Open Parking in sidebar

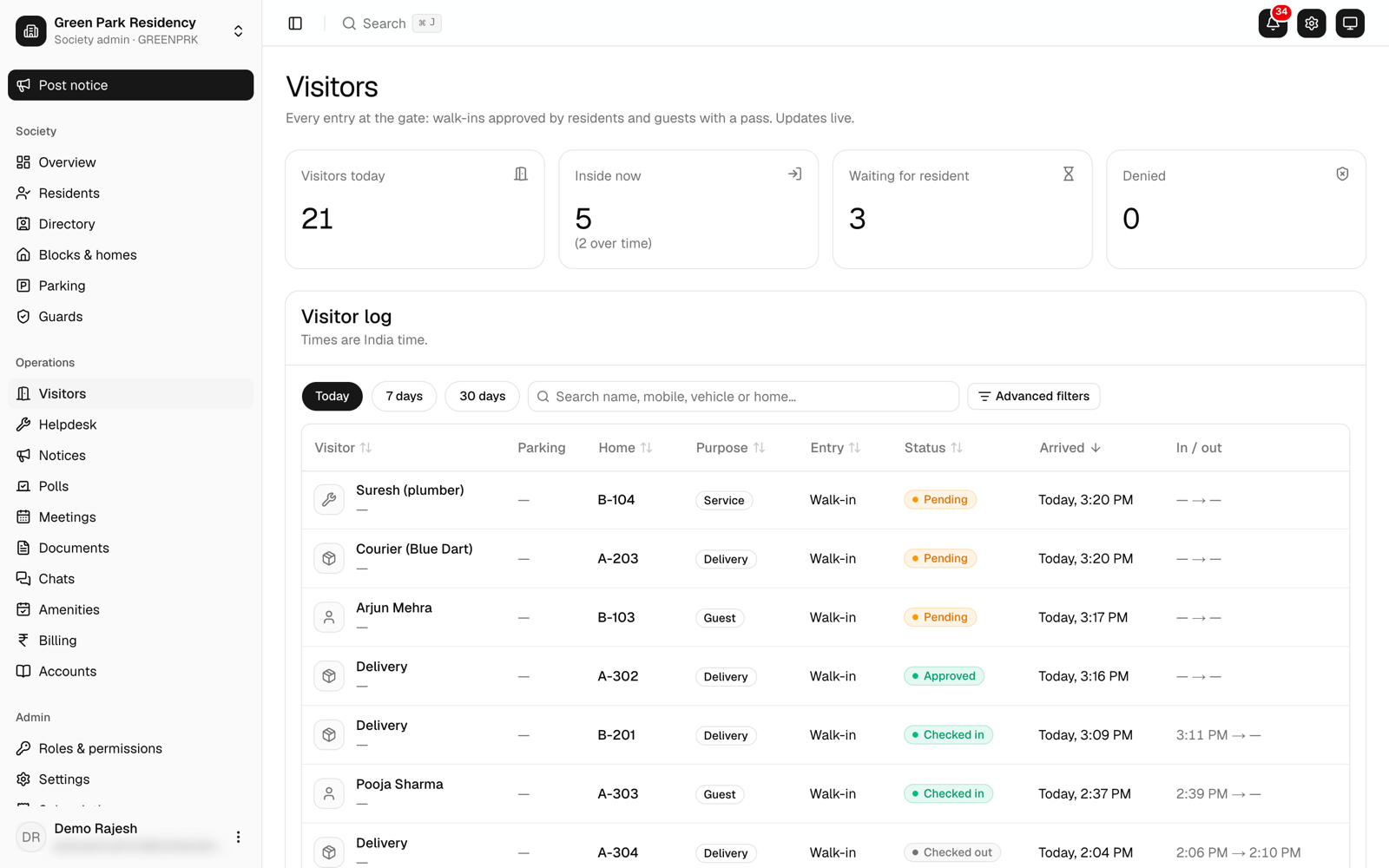[x=130, y=286]
